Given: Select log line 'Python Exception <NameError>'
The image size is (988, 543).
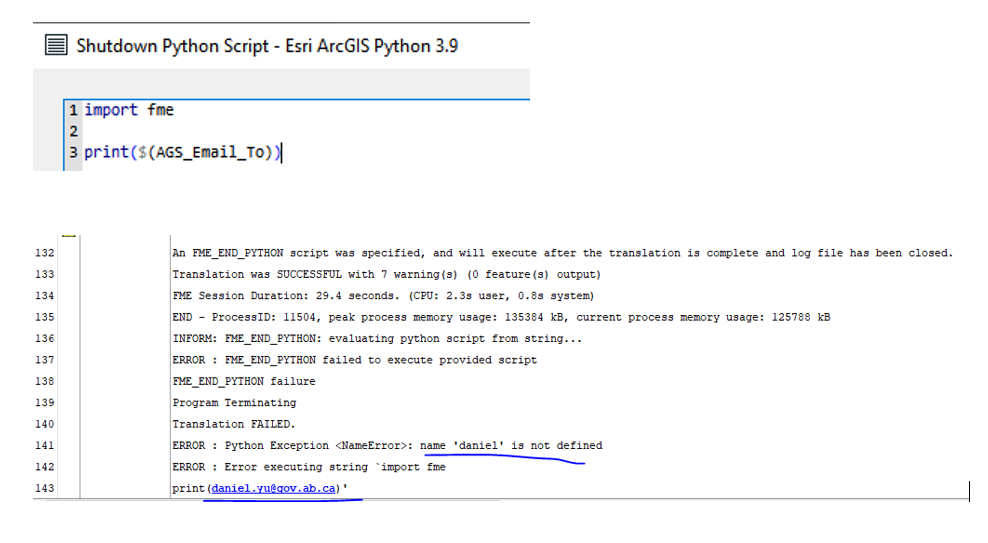Looking at the screenshot, I should (387, 446).
